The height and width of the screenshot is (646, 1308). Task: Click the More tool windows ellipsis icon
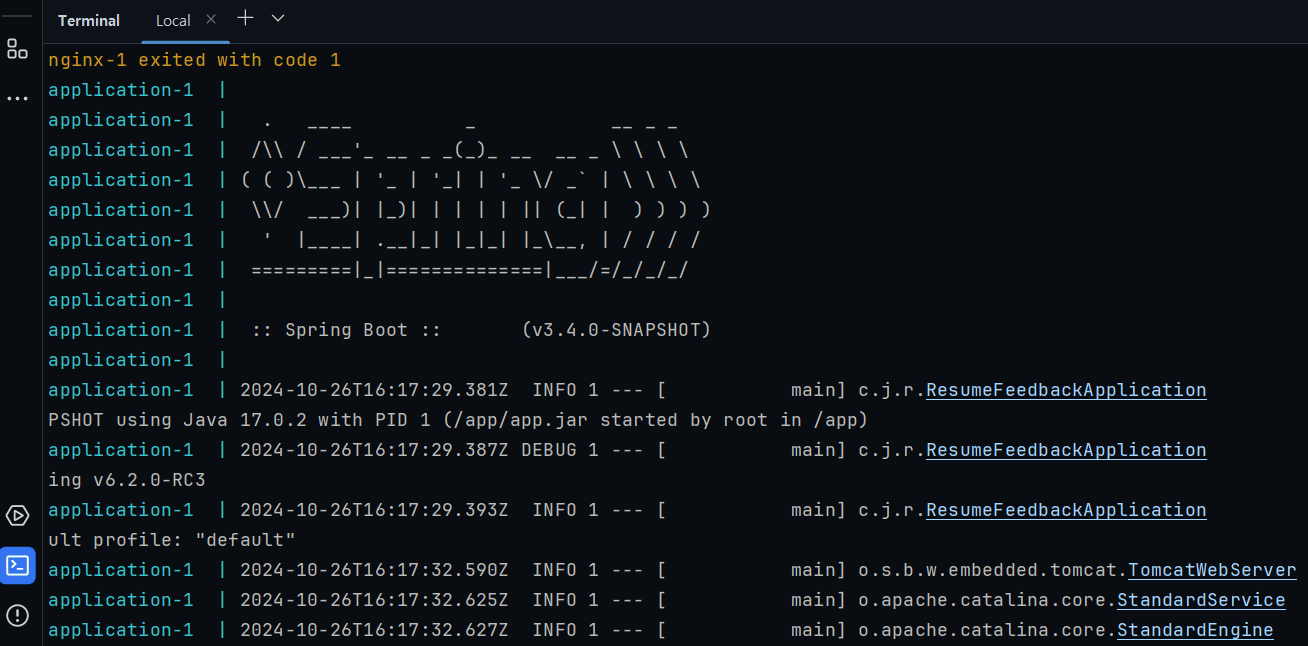(17, 99)
